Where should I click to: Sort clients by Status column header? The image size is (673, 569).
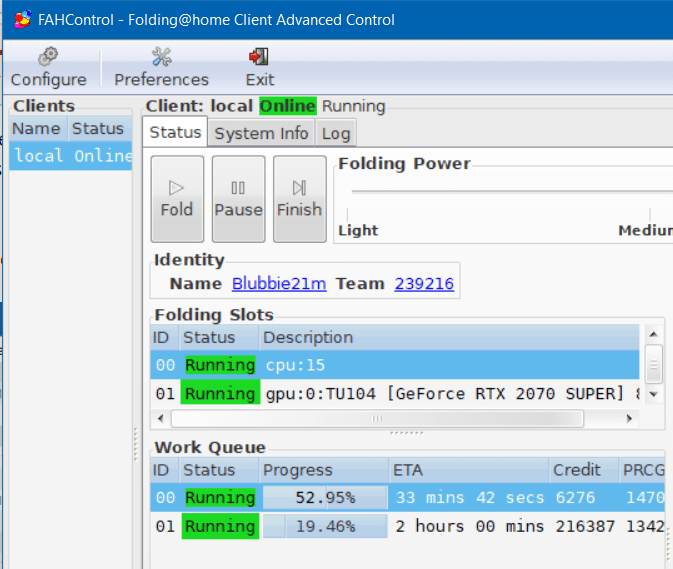[x=100, y=128]
